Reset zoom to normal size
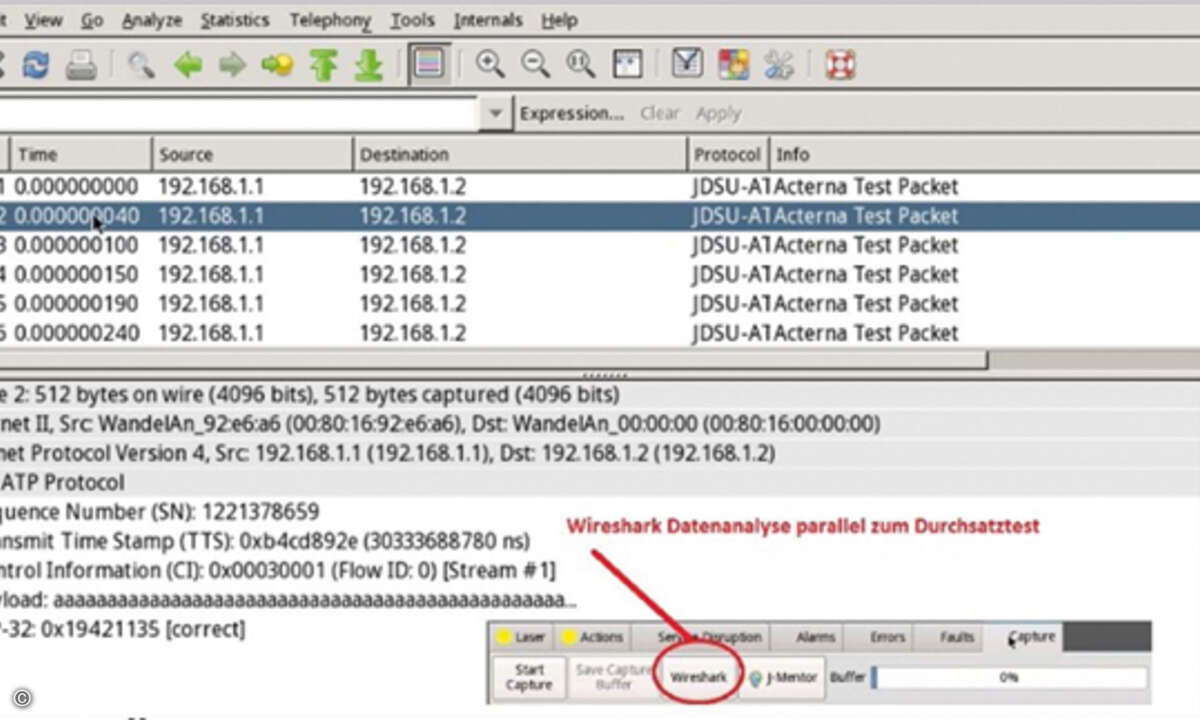 581,66
